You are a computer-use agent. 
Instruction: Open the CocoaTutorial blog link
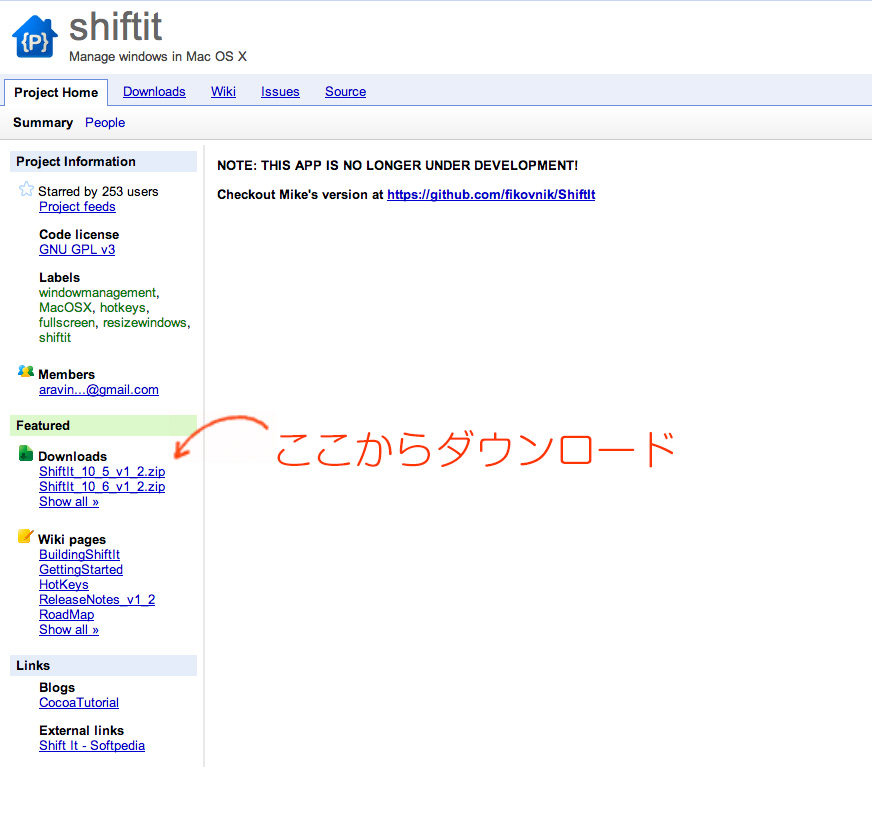79,702
